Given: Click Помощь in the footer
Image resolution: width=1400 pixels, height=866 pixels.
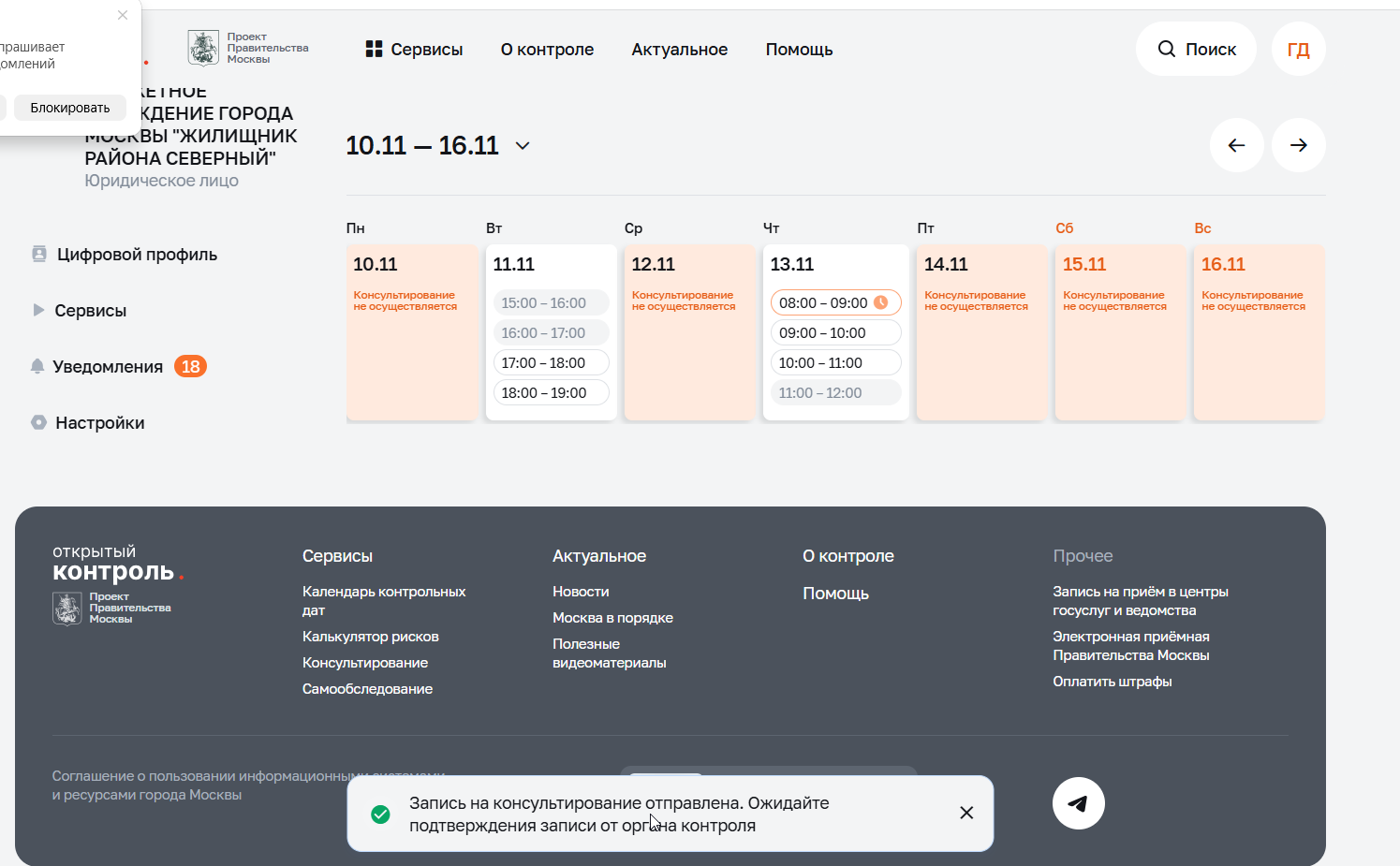Looking at the screenshot, I should point(835,593).
